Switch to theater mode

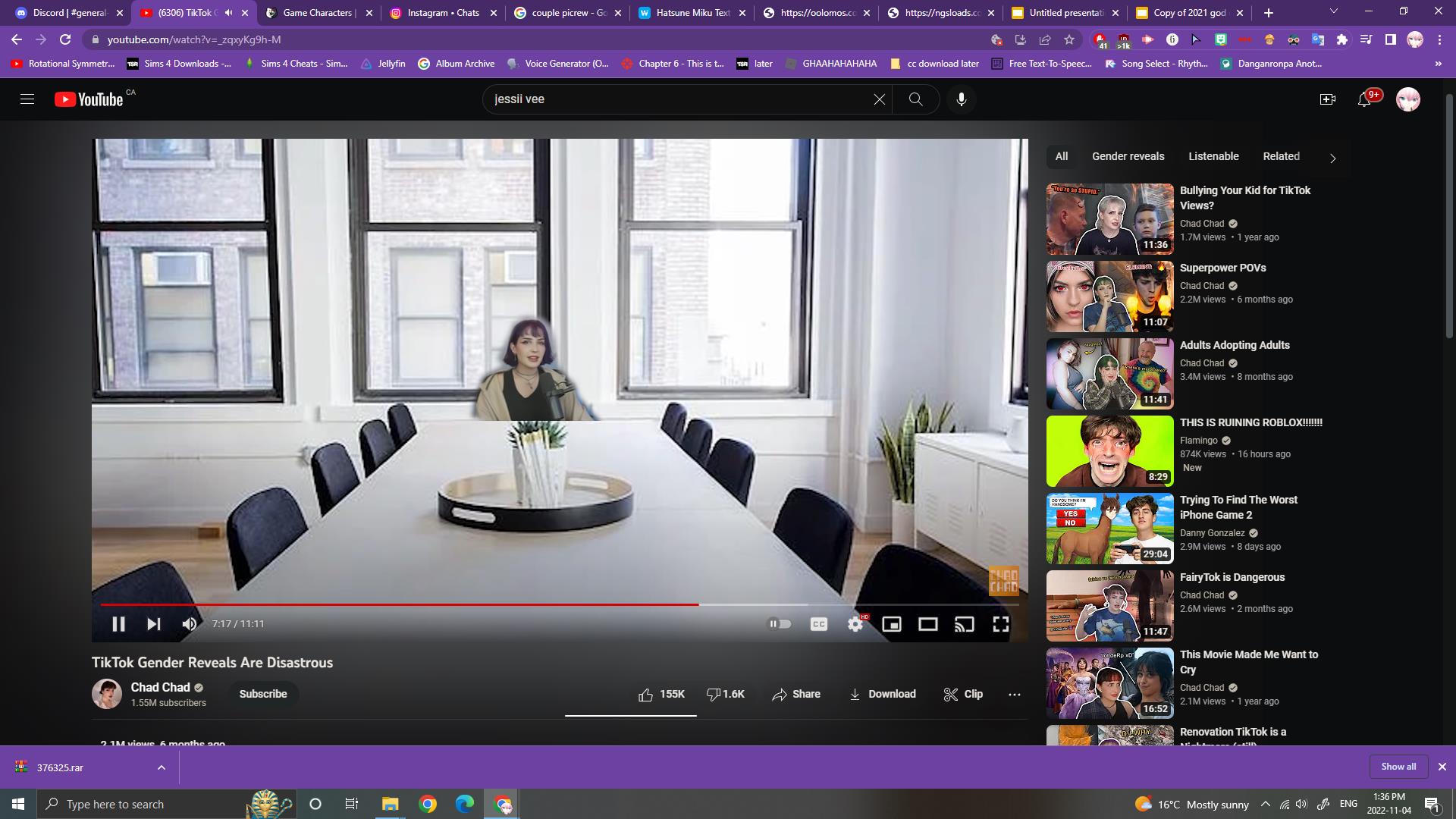pyautogui.click(x=927, y=624)
